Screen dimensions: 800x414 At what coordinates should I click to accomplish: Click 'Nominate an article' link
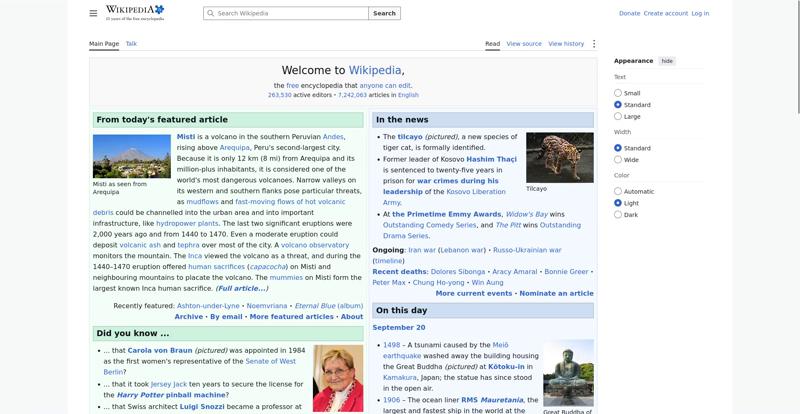tap(556, 294)
